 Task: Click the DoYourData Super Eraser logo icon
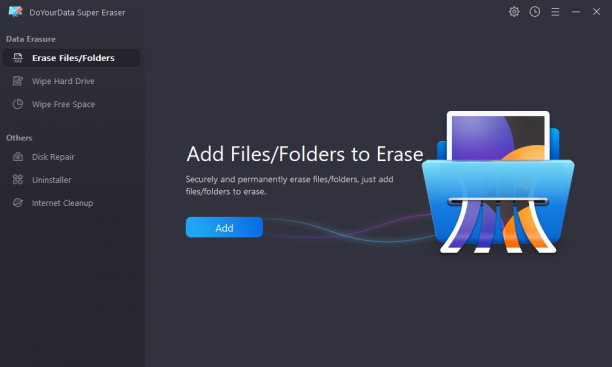pyautogui.click(x=16, y=12)
